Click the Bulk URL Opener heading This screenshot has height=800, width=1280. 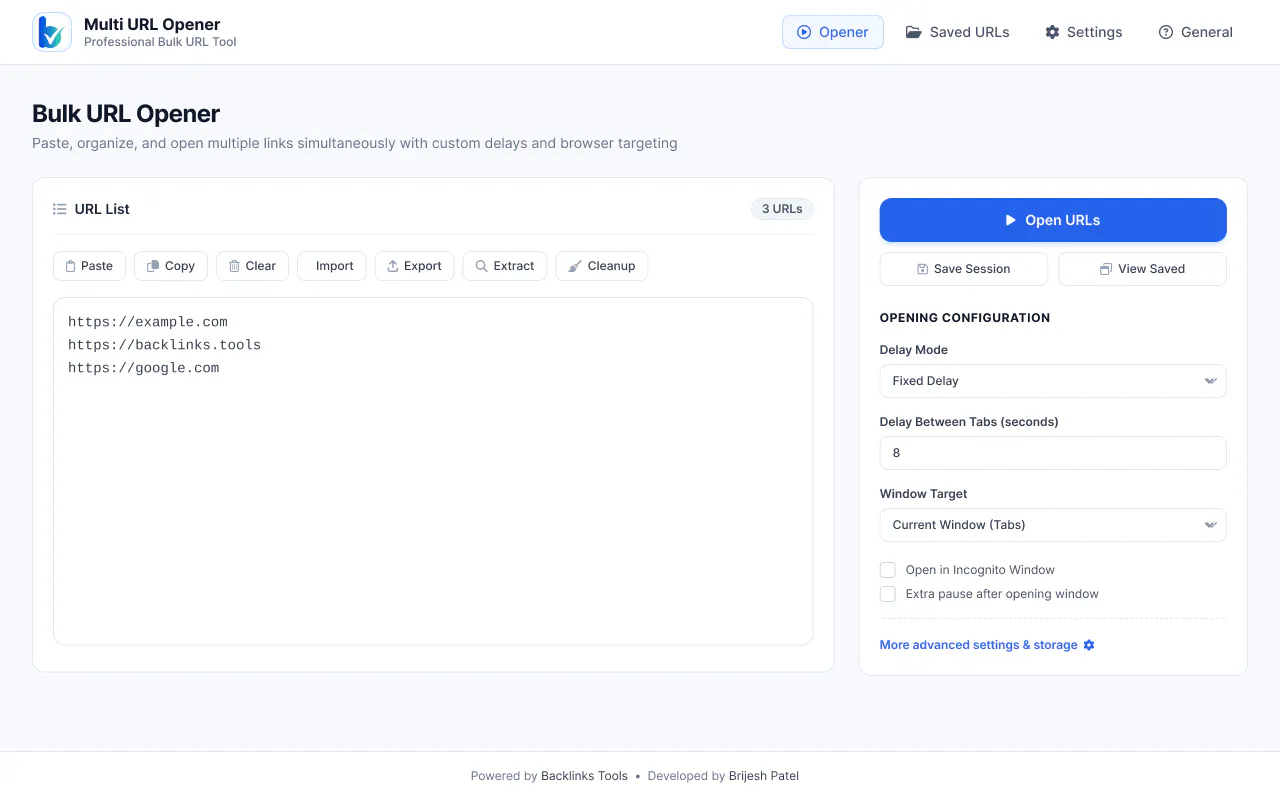coord(126,114)
